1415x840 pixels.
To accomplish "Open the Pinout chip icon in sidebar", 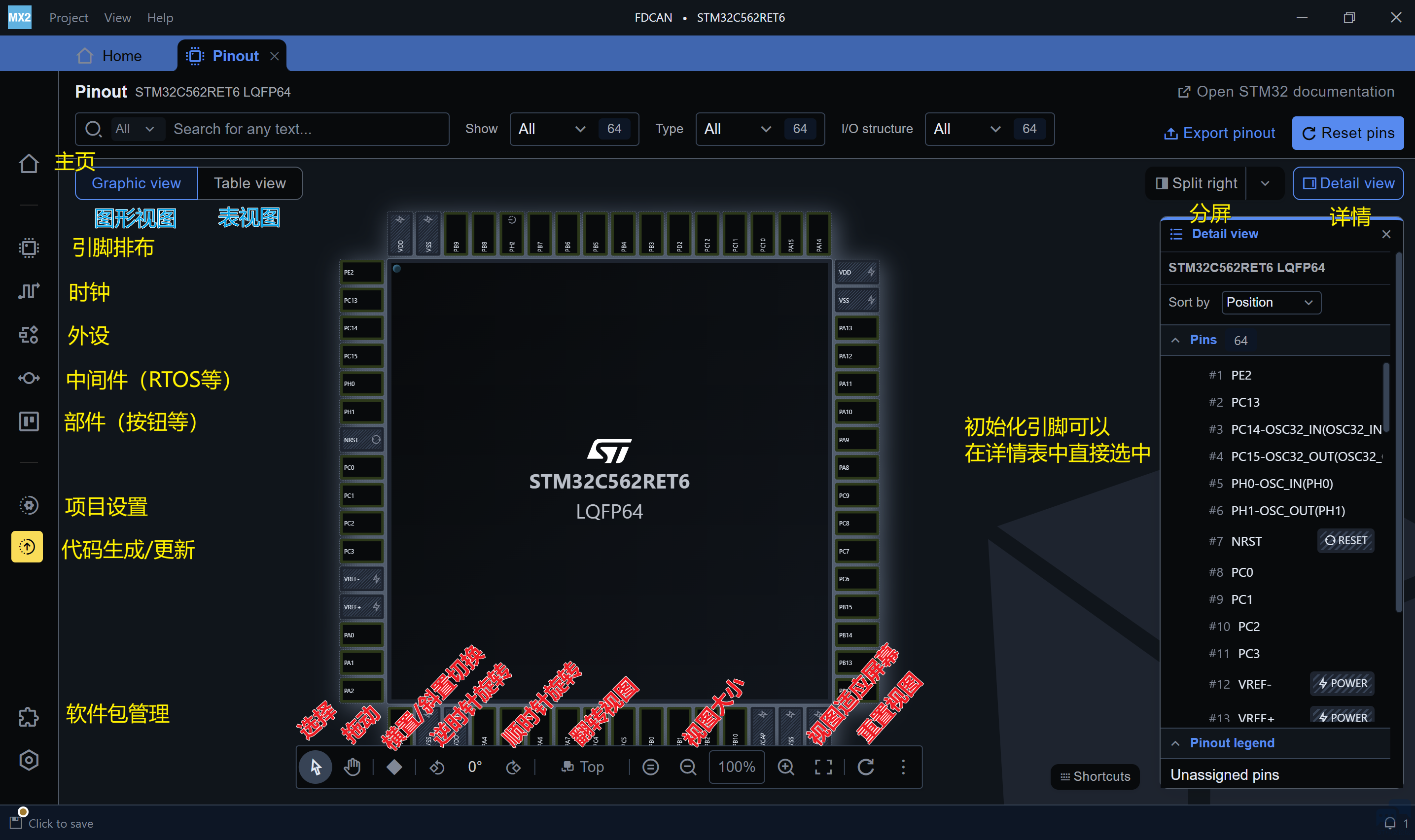I will (28, 247).
